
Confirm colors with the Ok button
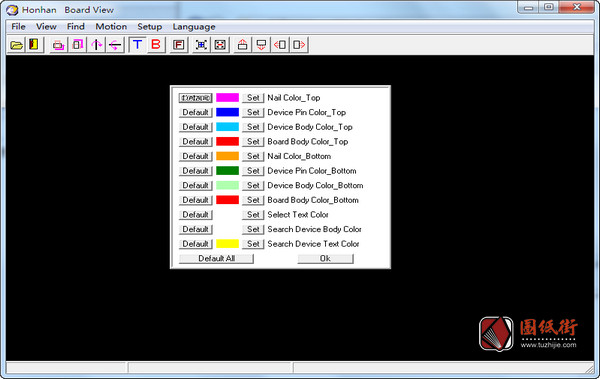point(325,258)
